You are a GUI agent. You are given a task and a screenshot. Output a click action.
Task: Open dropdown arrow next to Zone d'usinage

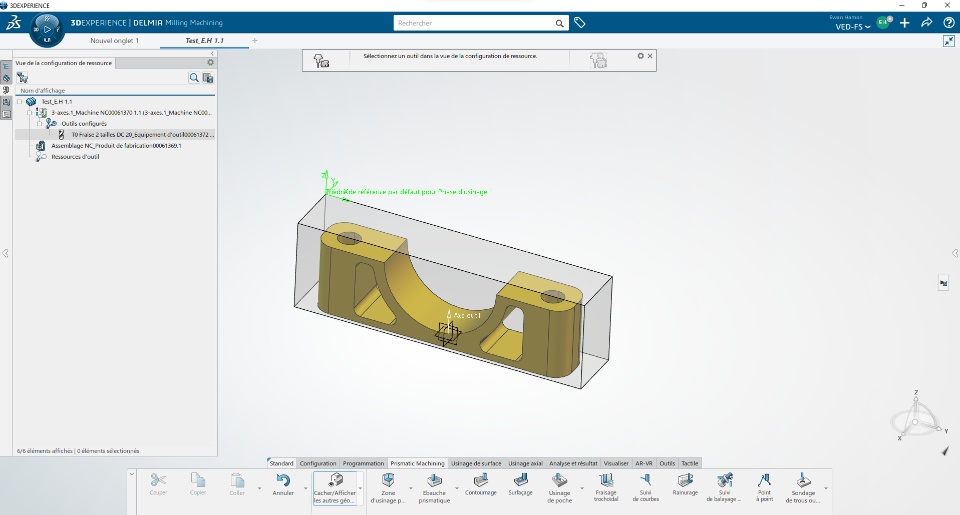[410, 488]
